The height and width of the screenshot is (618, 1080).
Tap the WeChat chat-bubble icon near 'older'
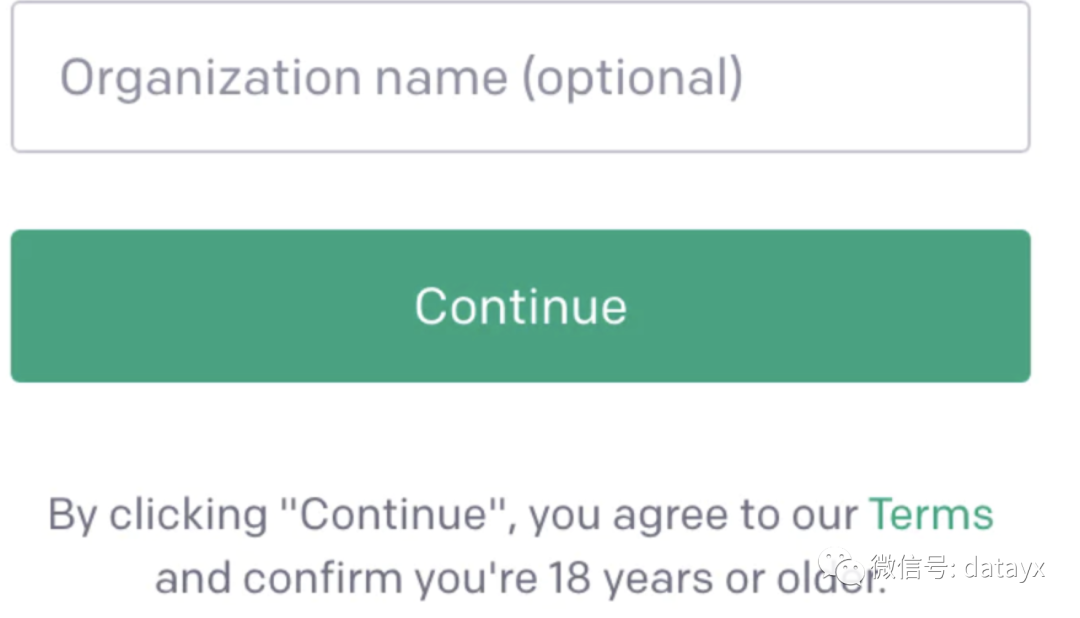click(x=841, y=567)
